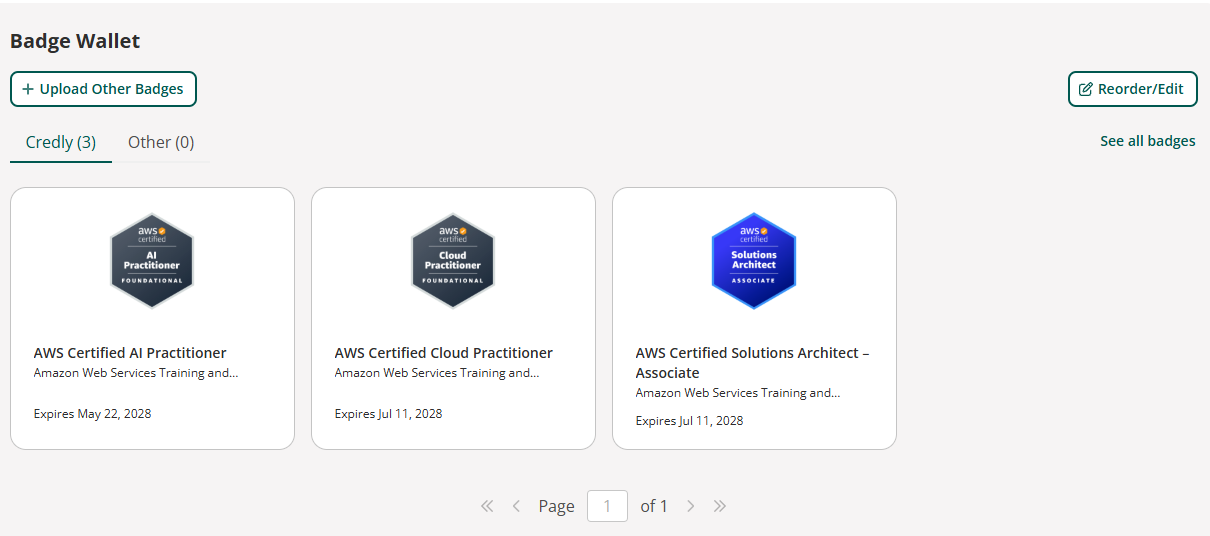Click Expires May 22, 2028 text

tap(93, 413)
